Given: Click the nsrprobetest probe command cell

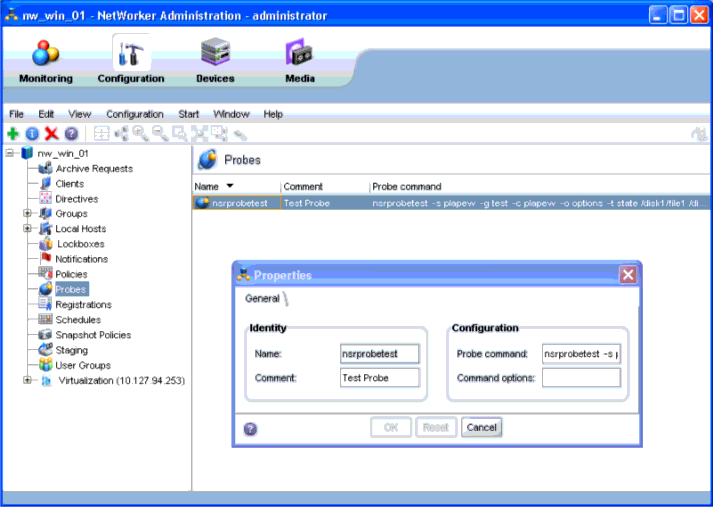Looking at the screenshot, I should pos(539,203).
